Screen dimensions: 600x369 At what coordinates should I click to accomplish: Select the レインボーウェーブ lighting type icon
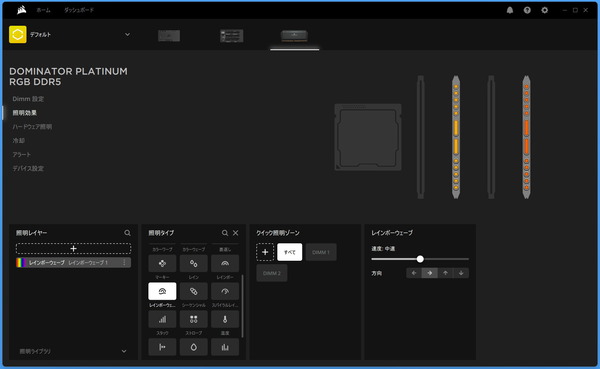tap(162, 291)
